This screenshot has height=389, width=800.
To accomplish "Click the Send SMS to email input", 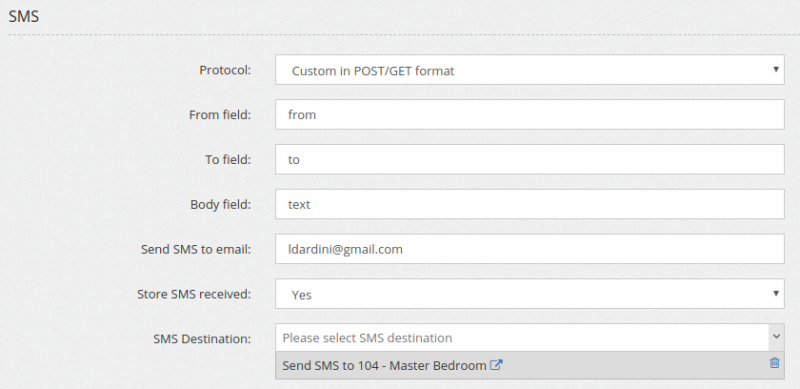I will pyautogui.click(x=530, y=249).
